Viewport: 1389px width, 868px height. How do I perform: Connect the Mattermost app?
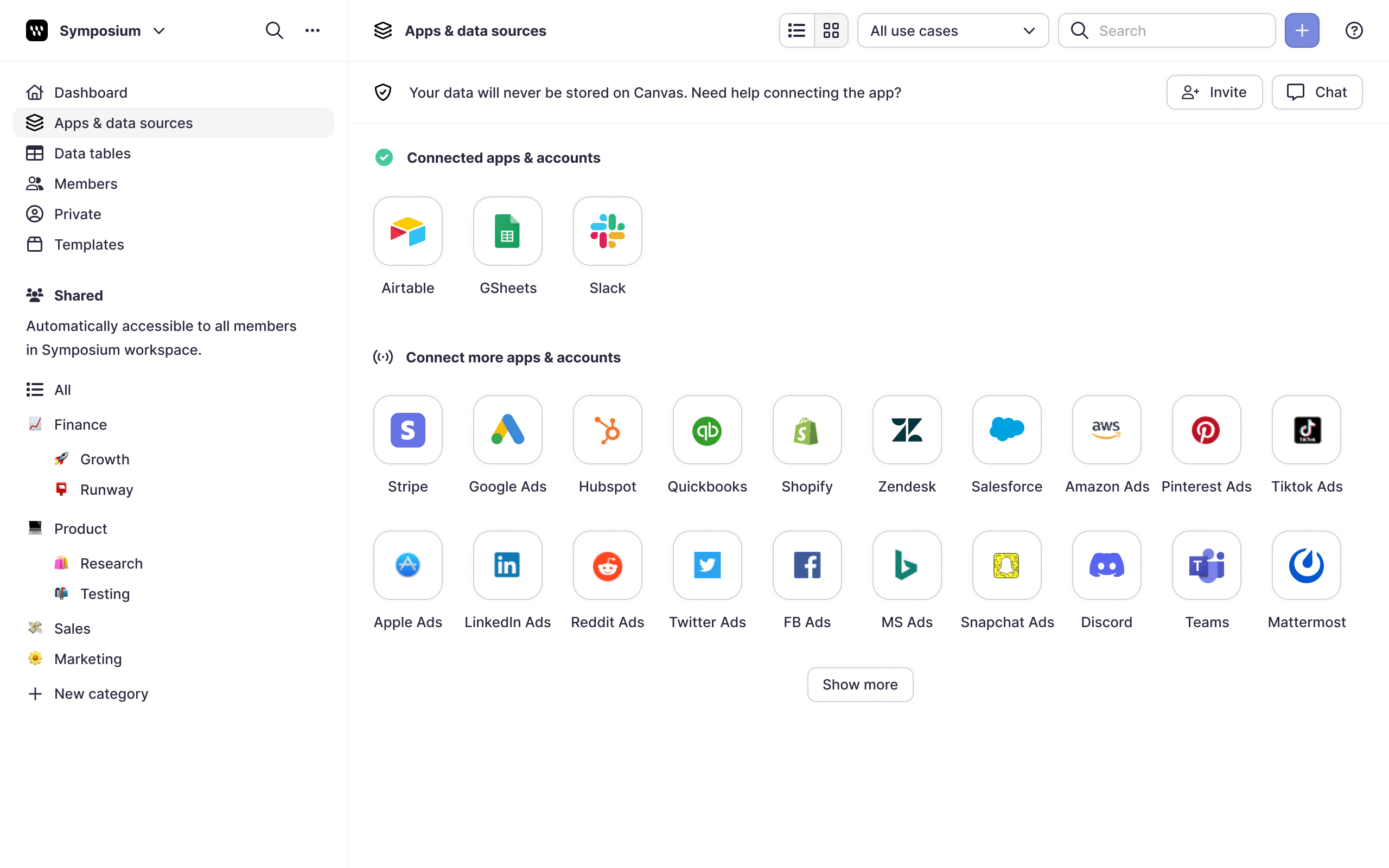(1307, 565)
